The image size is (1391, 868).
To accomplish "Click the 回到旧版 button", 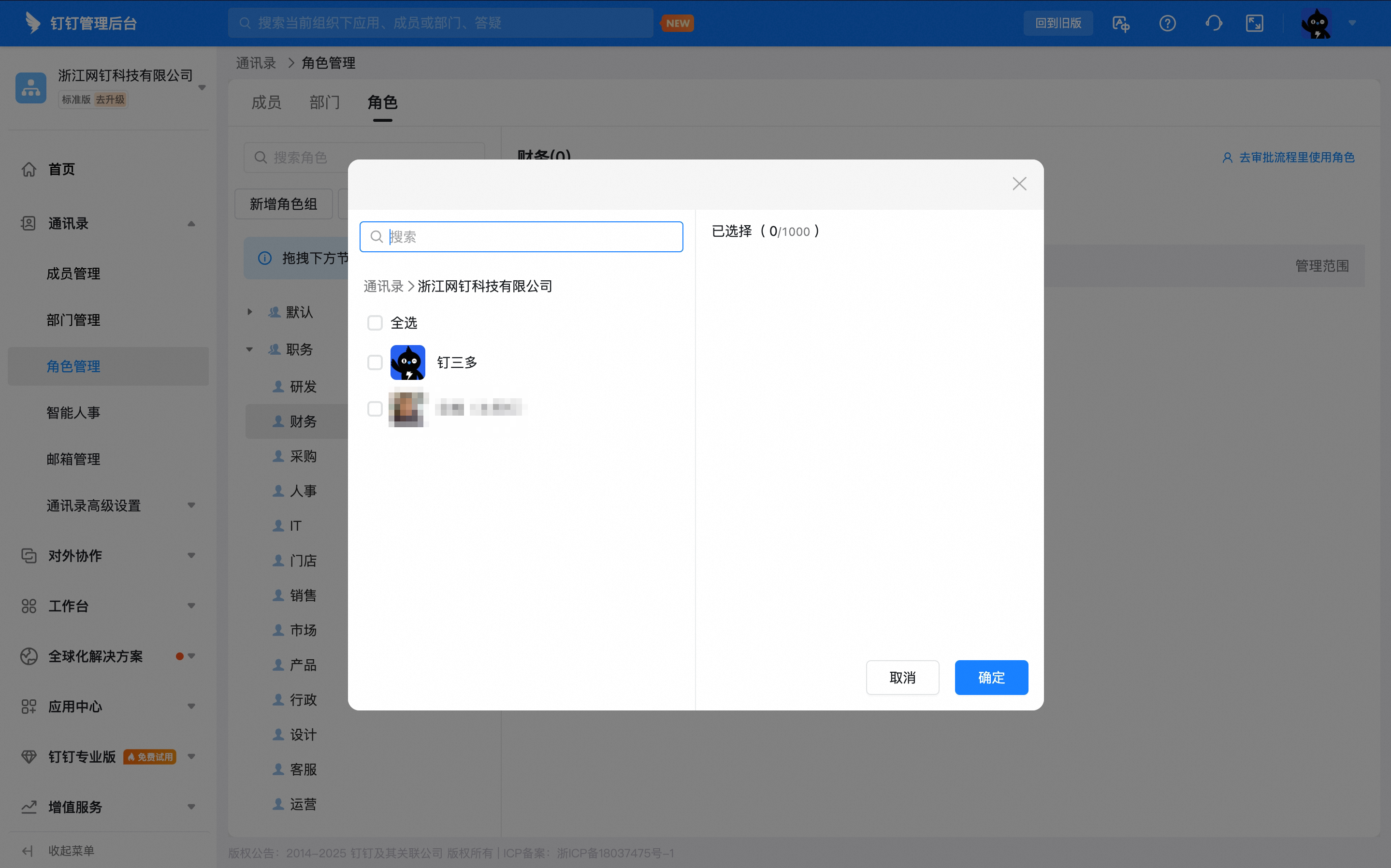I will click(1058, 24).
